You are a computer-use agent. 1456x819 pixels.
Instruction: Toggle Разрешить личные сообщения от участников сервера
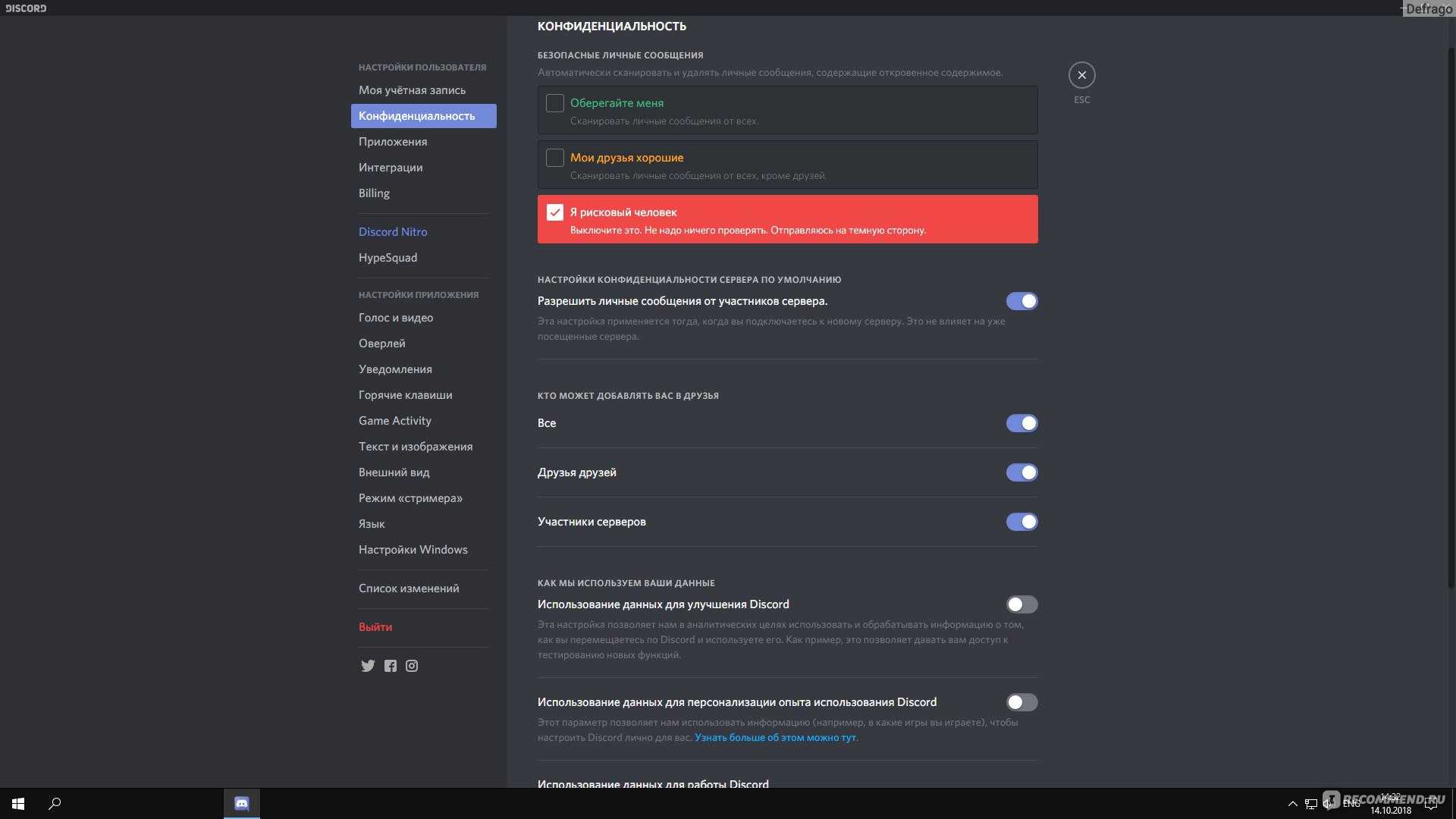click(x=1021, y=302)
